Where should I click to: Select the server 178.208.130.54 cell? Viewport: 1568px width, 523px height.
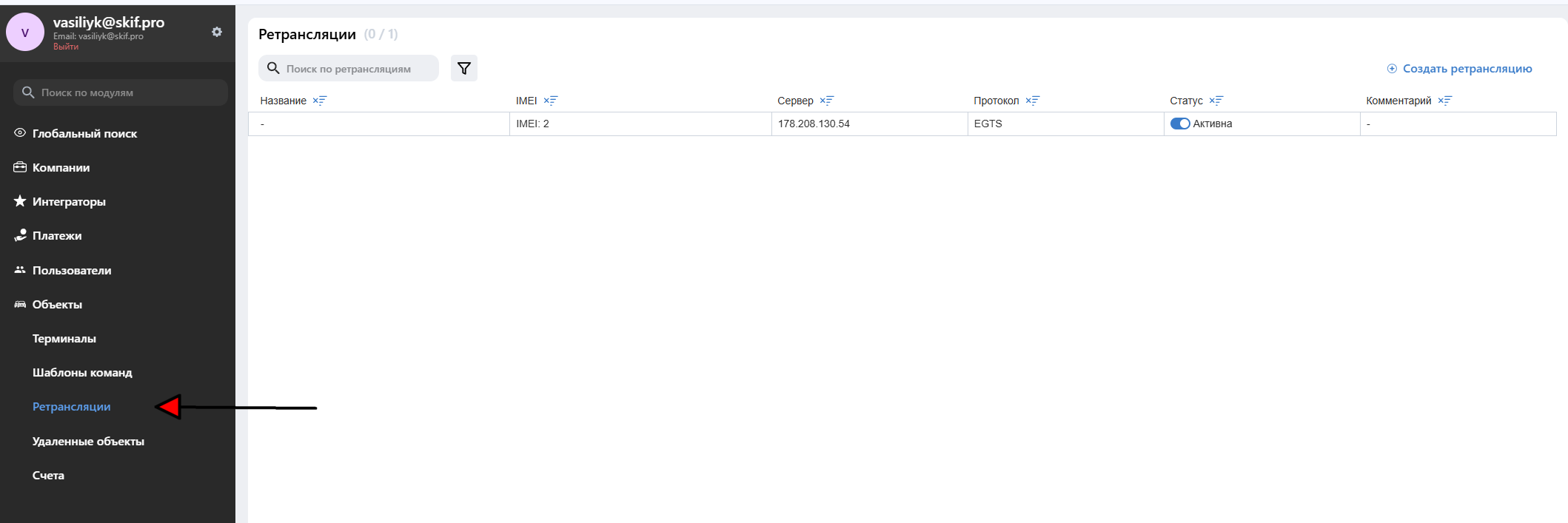point(869,124)
